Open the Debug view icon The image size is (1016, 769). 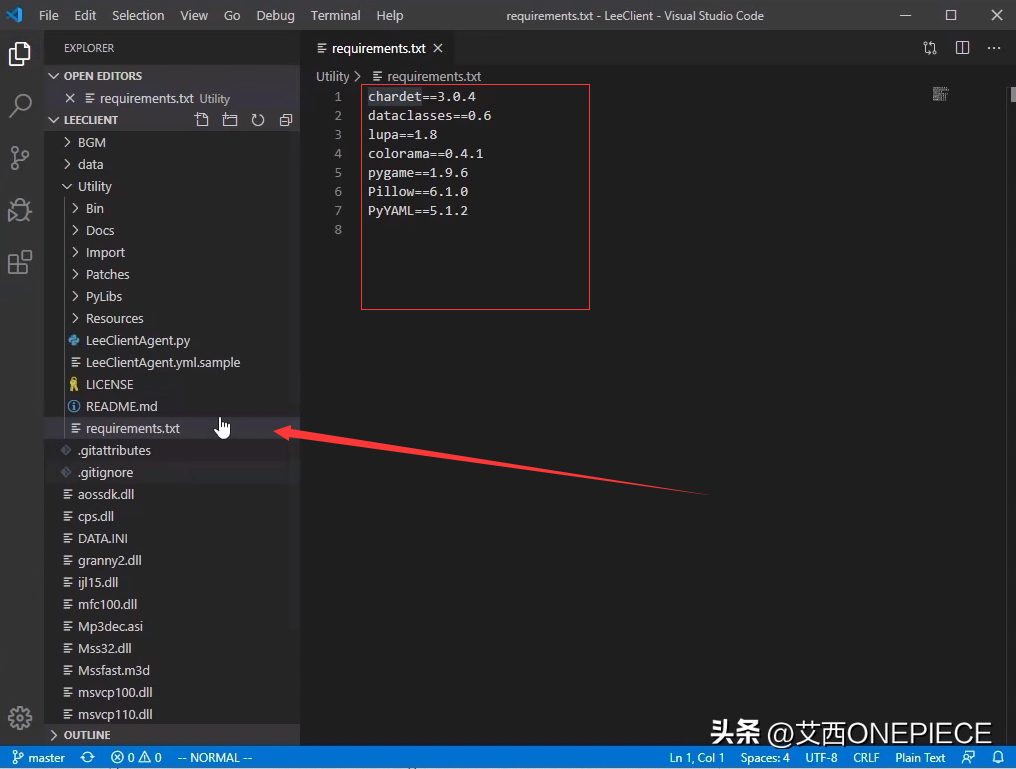(20, 210)
